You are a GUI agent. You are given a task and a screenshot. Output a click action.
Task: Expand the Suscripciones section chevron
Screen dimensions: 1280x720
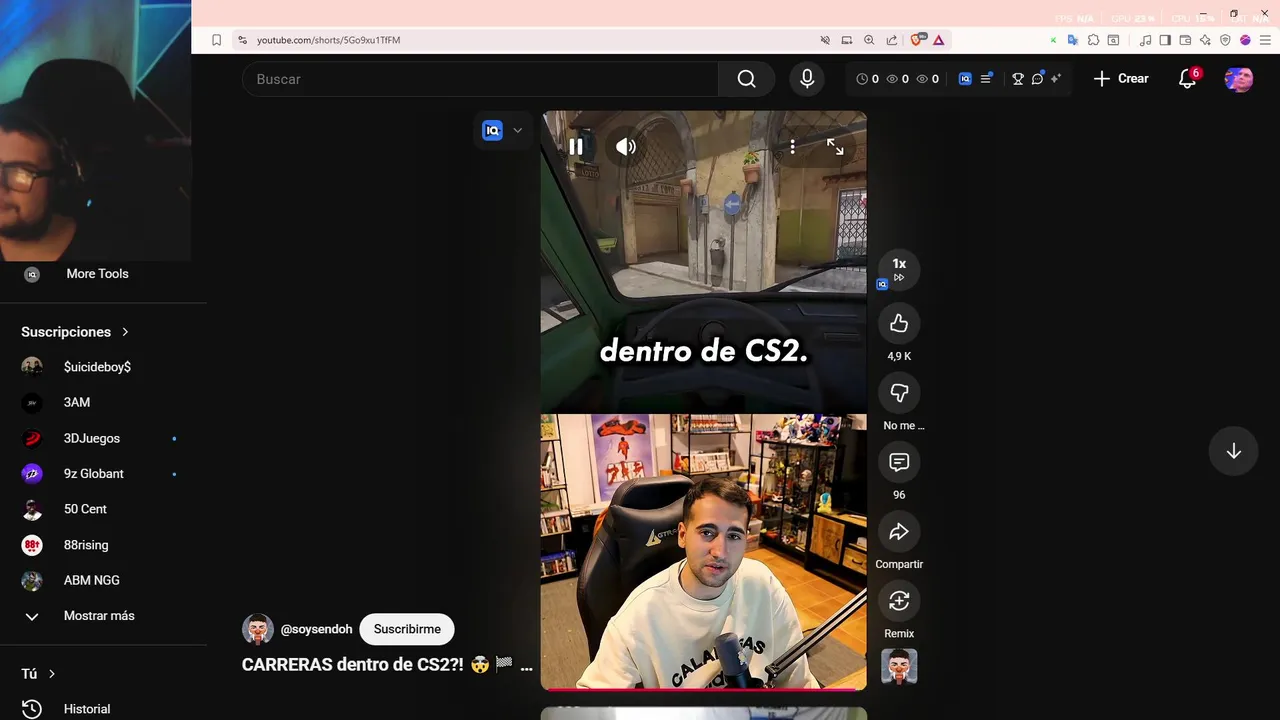pyautogui.click(x=125, y=332)
